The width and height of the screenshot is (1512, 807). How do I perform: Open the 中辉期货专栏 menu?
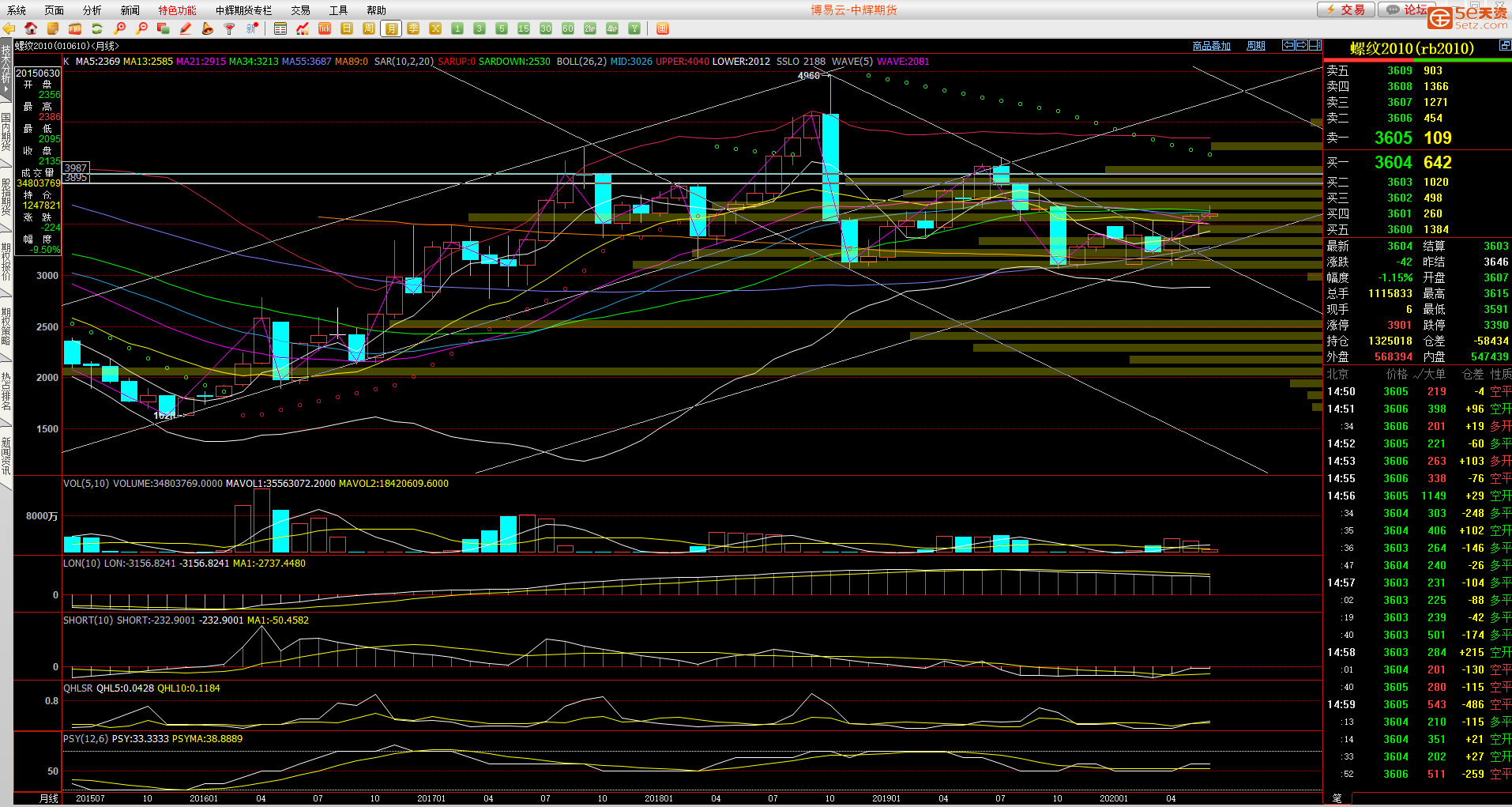[244, 10]
